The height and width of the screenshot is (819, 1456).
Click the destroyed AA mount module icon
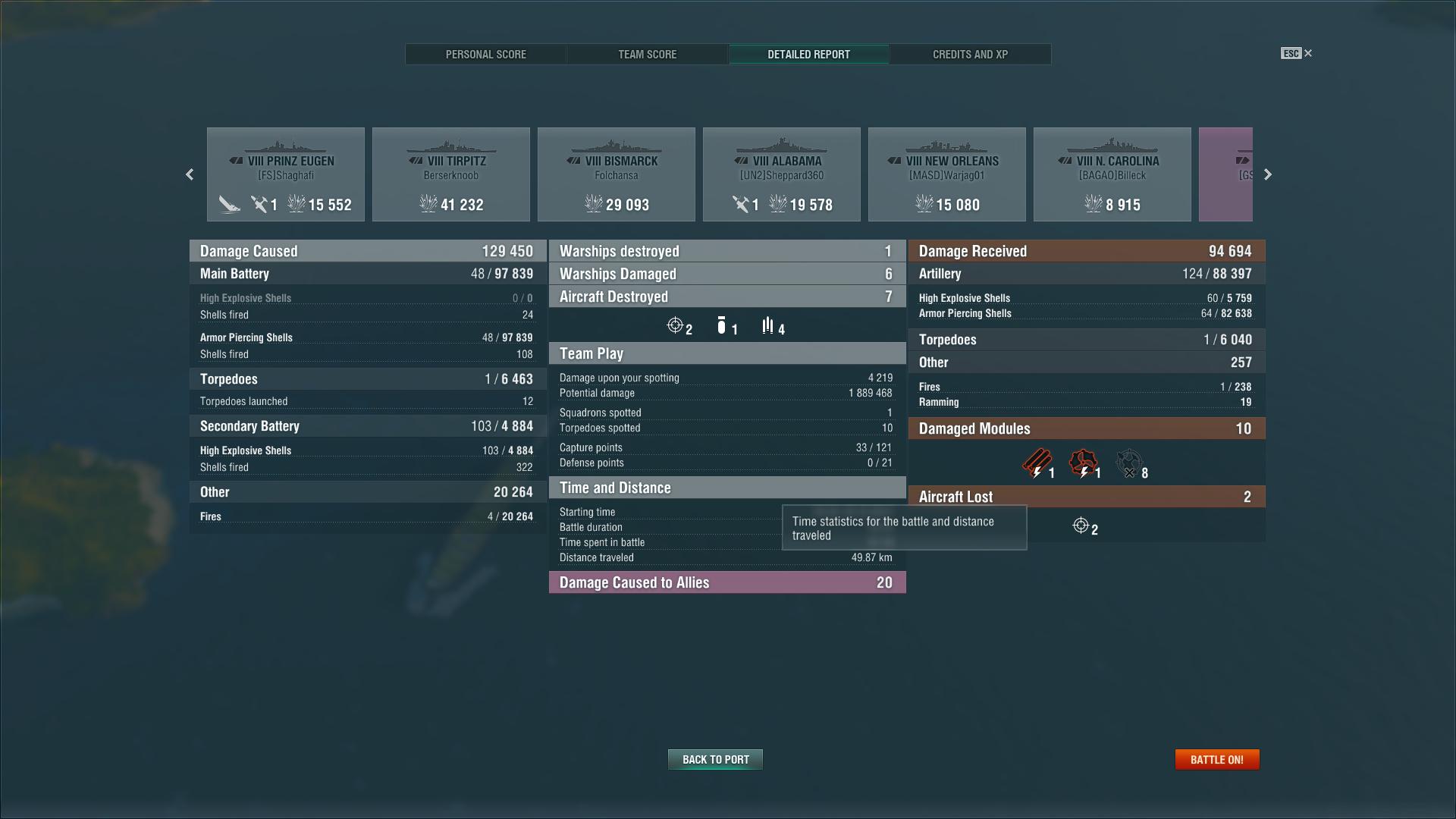point(1129,463)
